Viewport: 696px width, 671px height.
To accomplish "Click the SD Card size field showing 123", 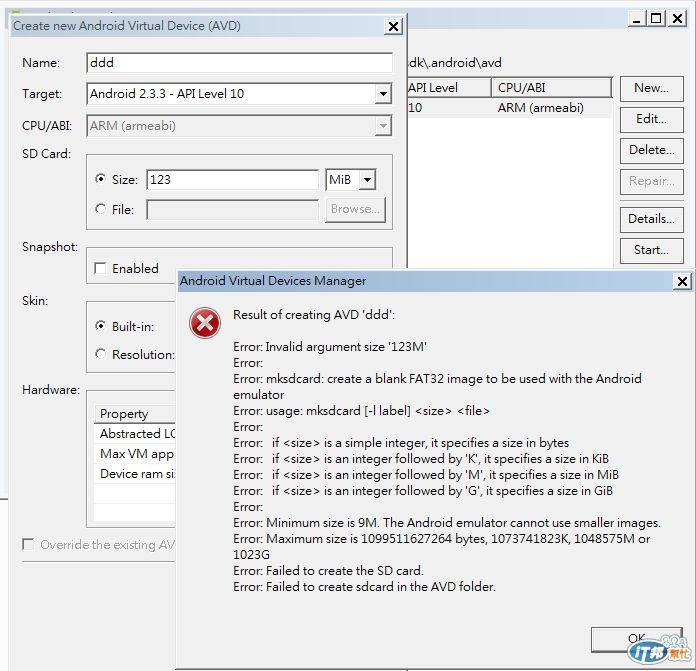I will (232, 180).
